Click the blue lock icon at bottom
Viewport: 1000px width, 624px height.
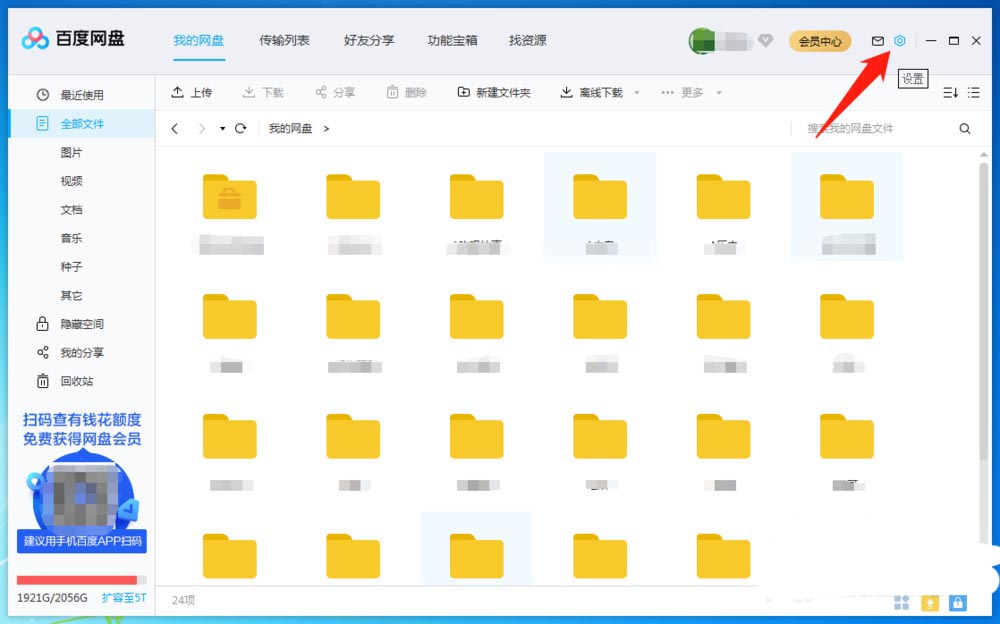(x=958, y=603)
